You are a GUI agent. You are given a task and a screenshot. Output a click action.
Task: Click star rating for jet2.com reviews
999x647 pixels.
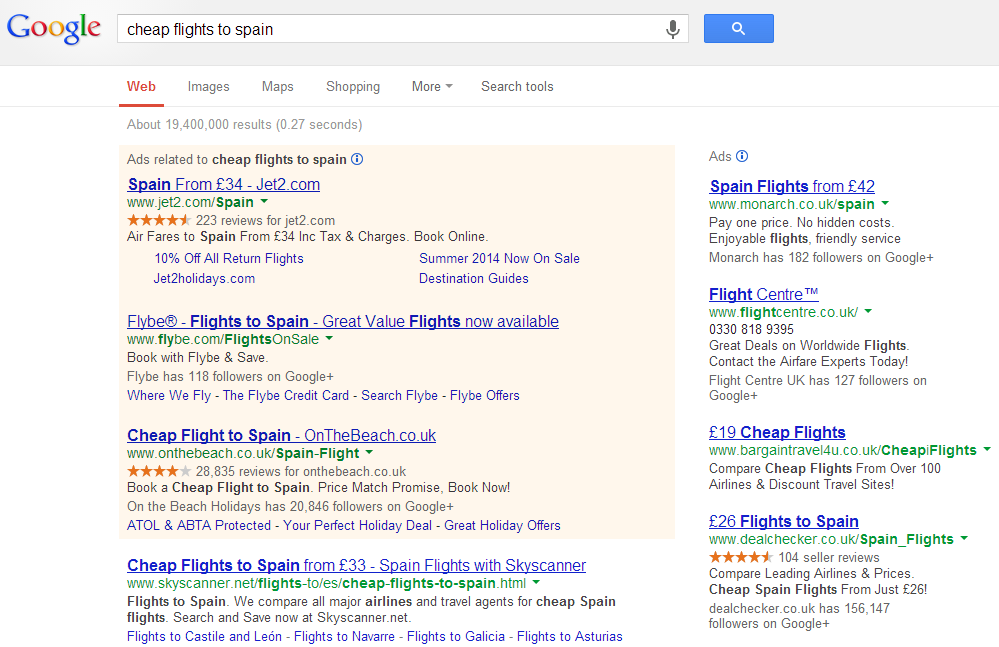[159, 220]
